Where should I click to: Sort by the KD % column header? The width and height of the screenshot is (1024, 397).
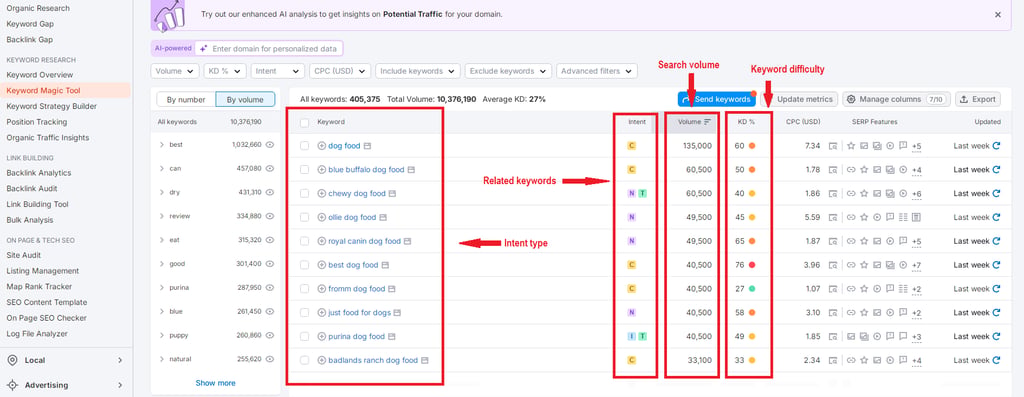pyautogui.click(x=746, y=122)
